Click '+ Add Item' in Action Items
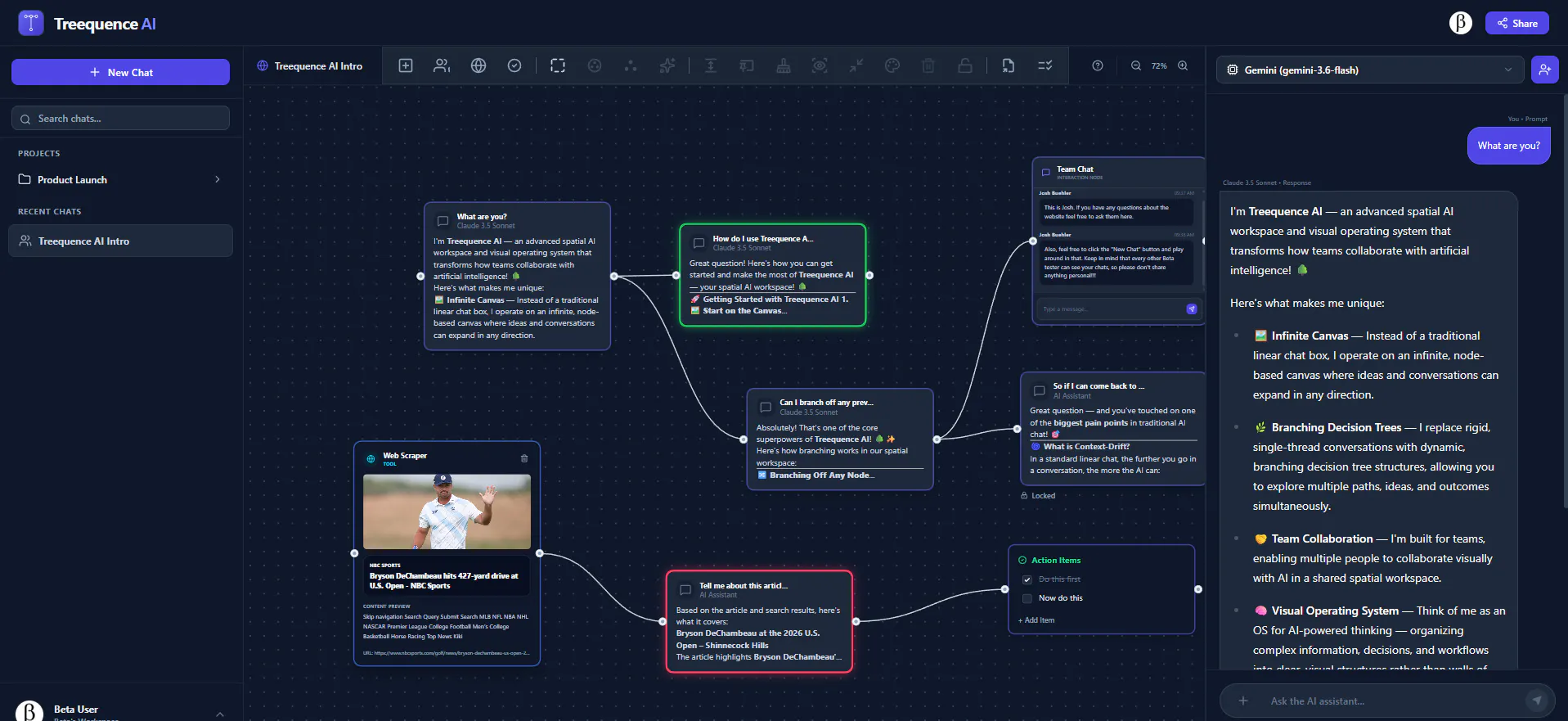 pos(1036,620)
